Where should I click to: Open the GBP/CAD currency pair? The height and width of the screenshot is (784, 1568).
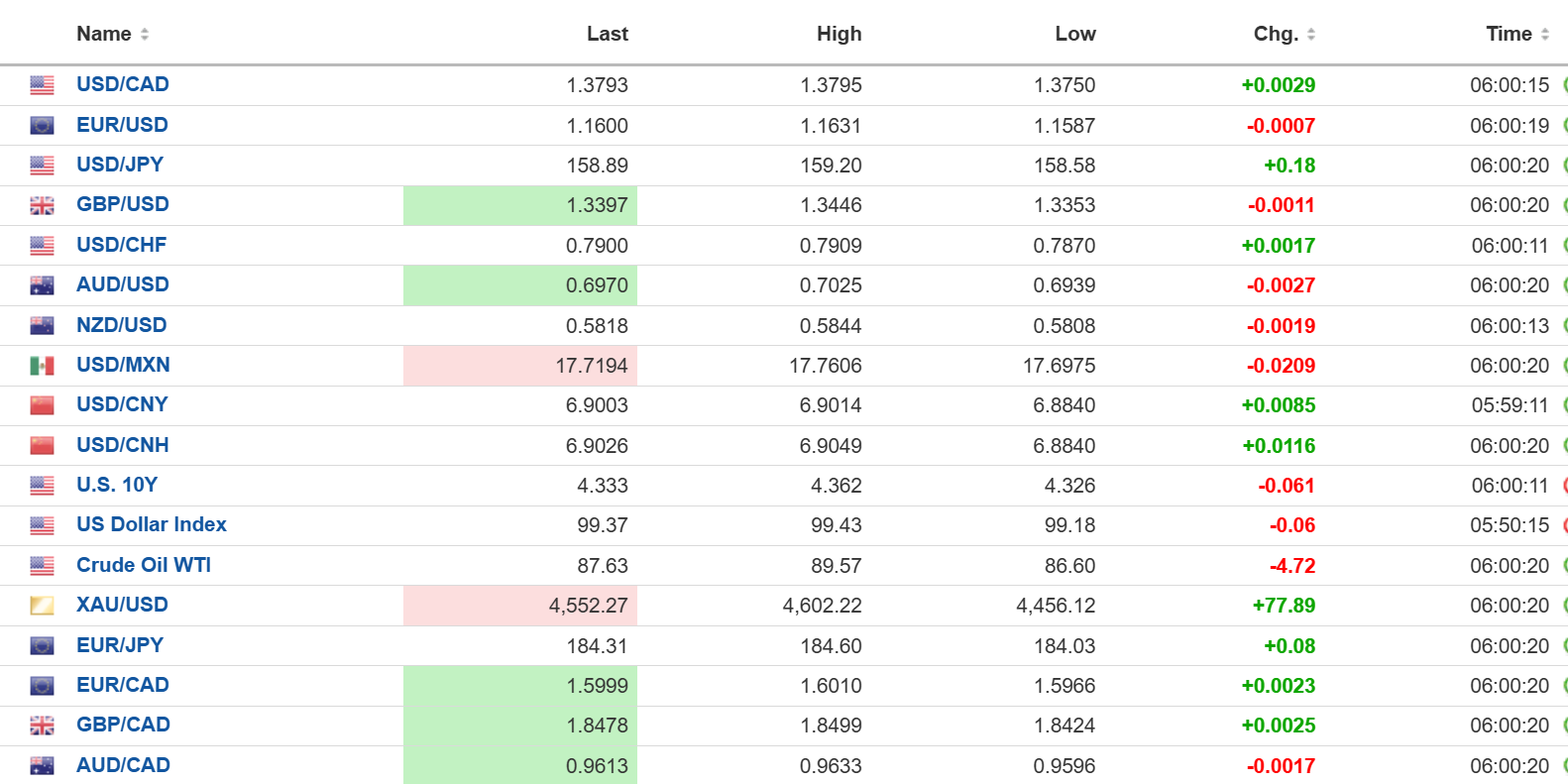(123, 725)
